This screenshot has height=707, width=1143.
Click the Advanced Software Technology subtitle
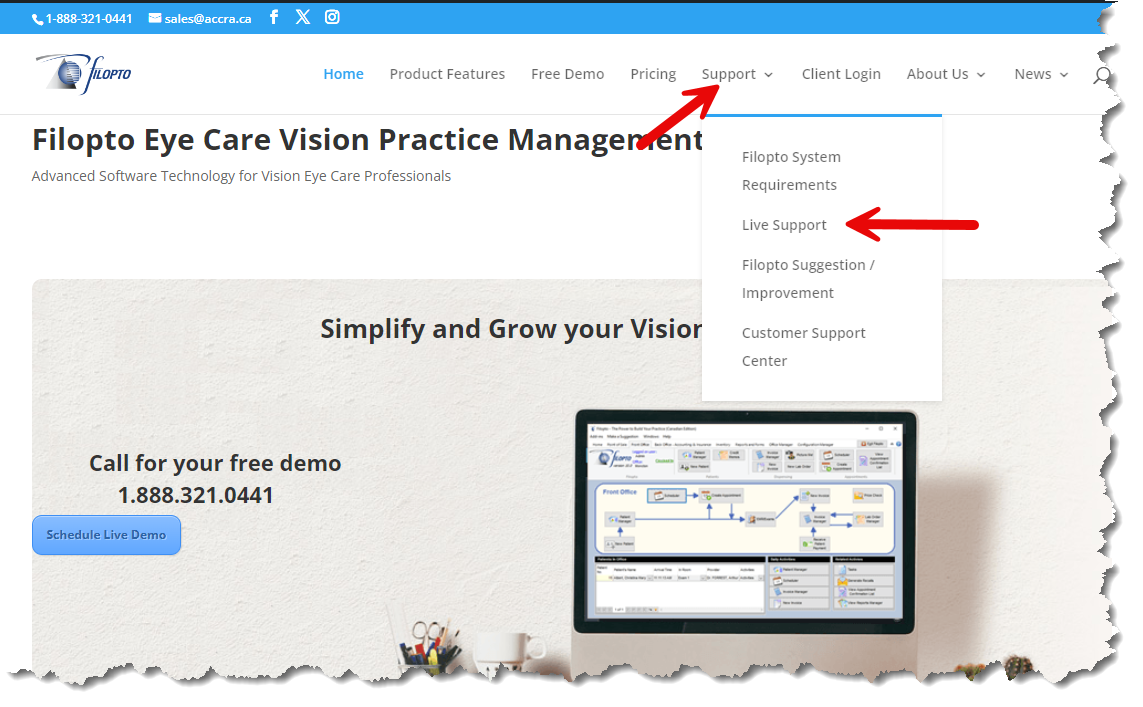(241, 176)
